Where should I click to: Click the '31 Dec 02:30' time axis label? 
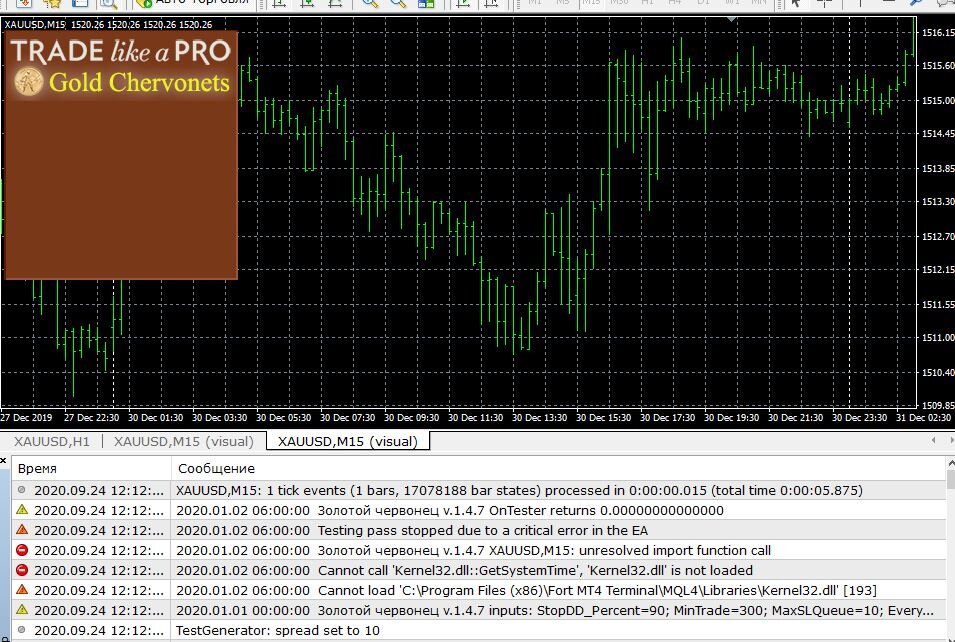click(x=923, y=417)
